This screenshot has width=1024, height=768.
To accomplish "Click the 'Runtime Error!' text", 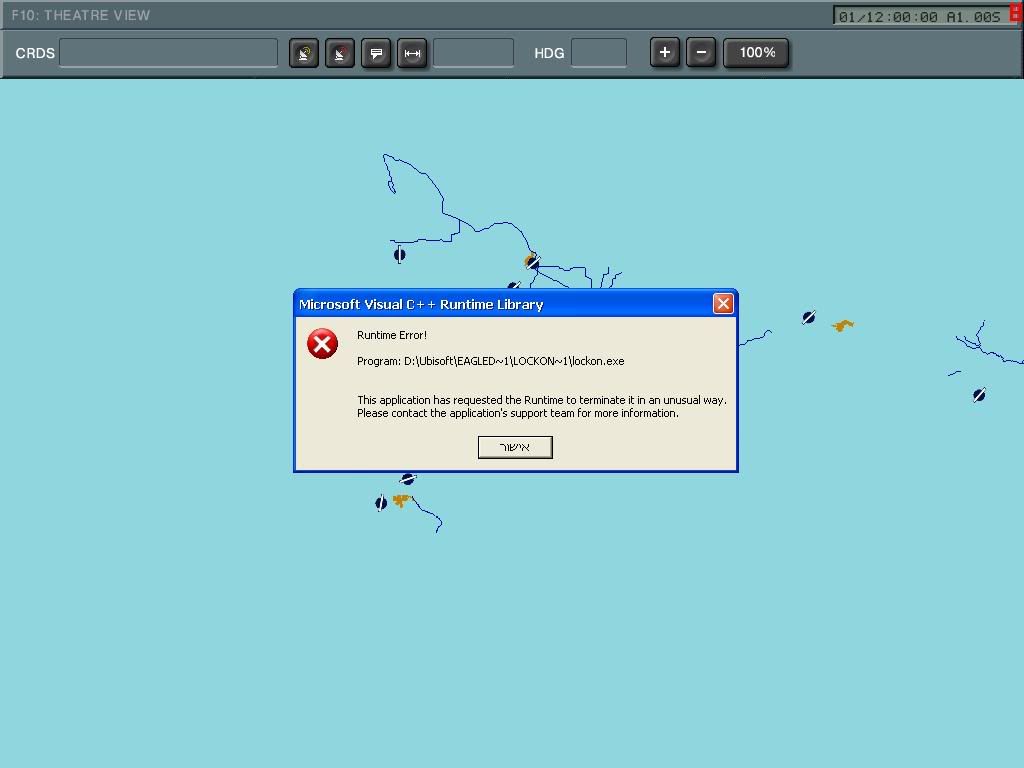I will [392, 335].
